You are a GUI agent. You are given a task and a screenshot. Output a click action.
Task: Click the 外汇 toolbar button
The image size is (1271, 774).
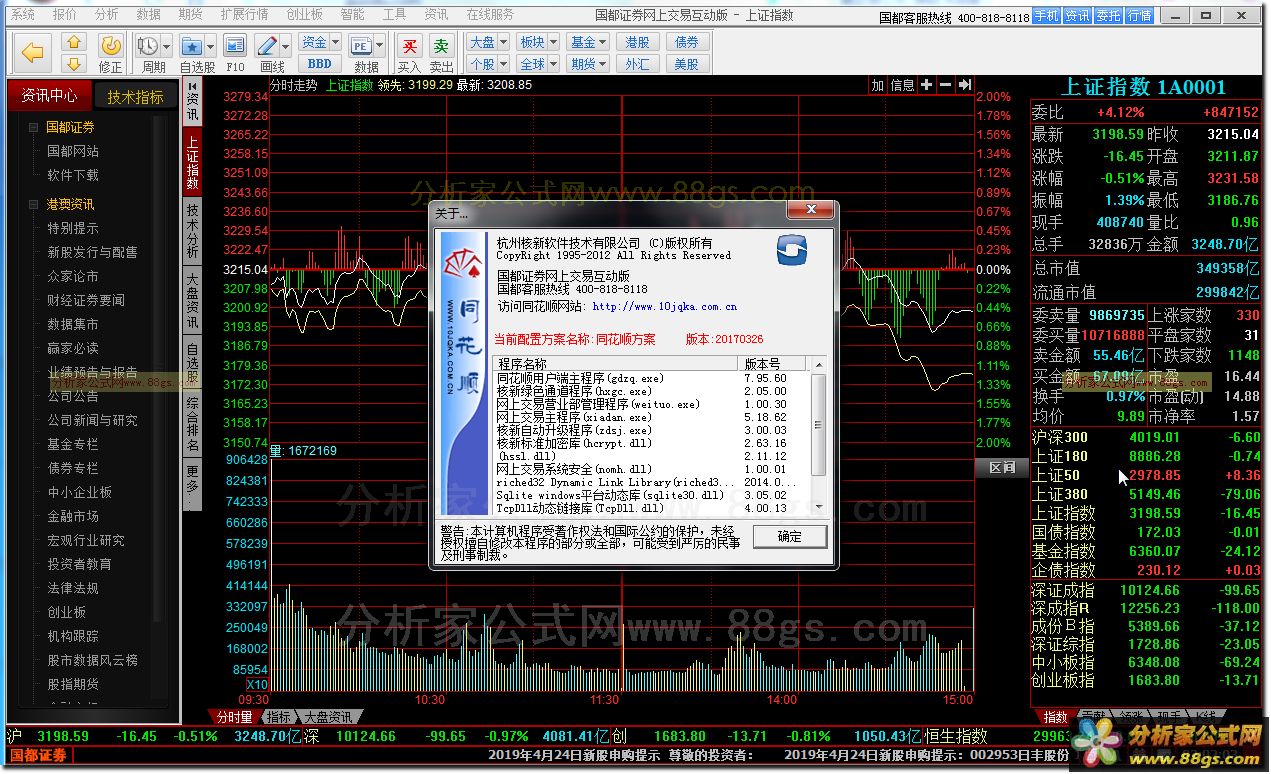coord(637,63)
